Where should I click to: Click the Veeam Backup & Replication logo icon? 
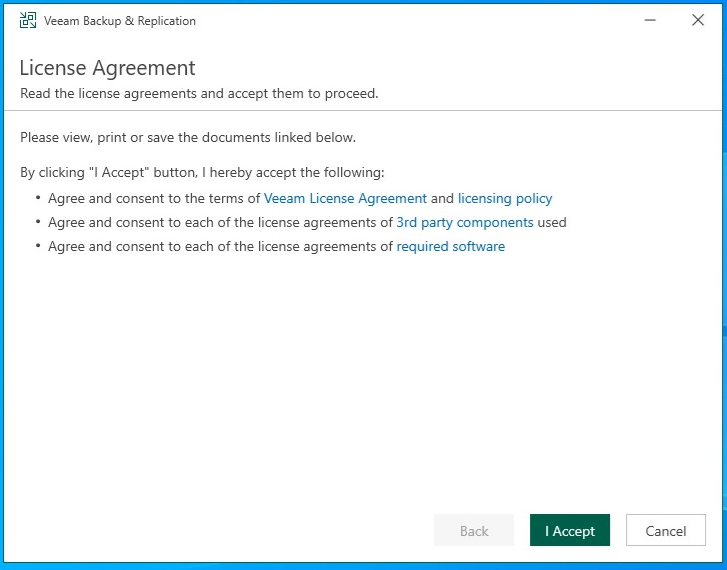coord(28,20)
